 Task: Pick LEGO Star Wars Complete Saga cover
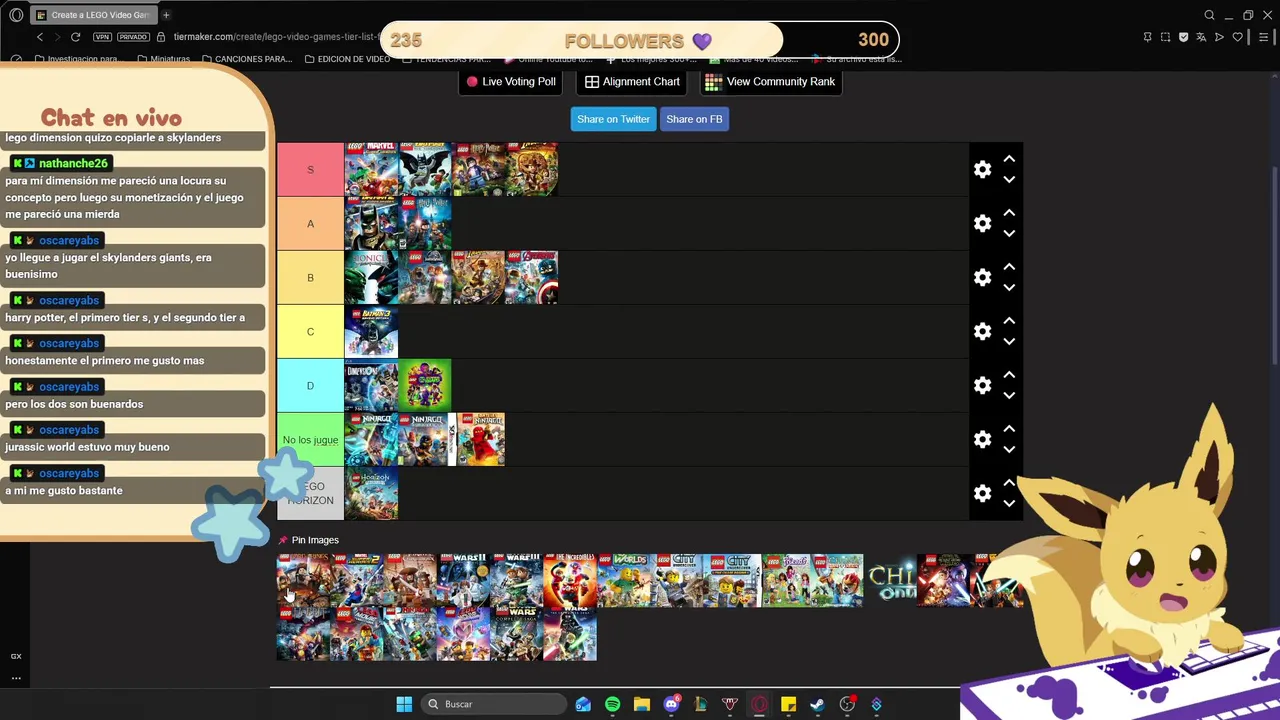[x=516, y=634]
